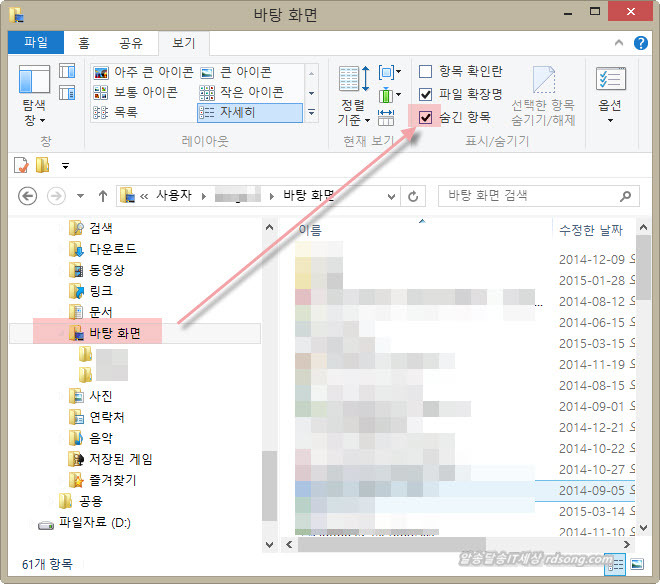Switch to 목록 list layout
The width and height of the screenshot is (660, 584).
125,112
